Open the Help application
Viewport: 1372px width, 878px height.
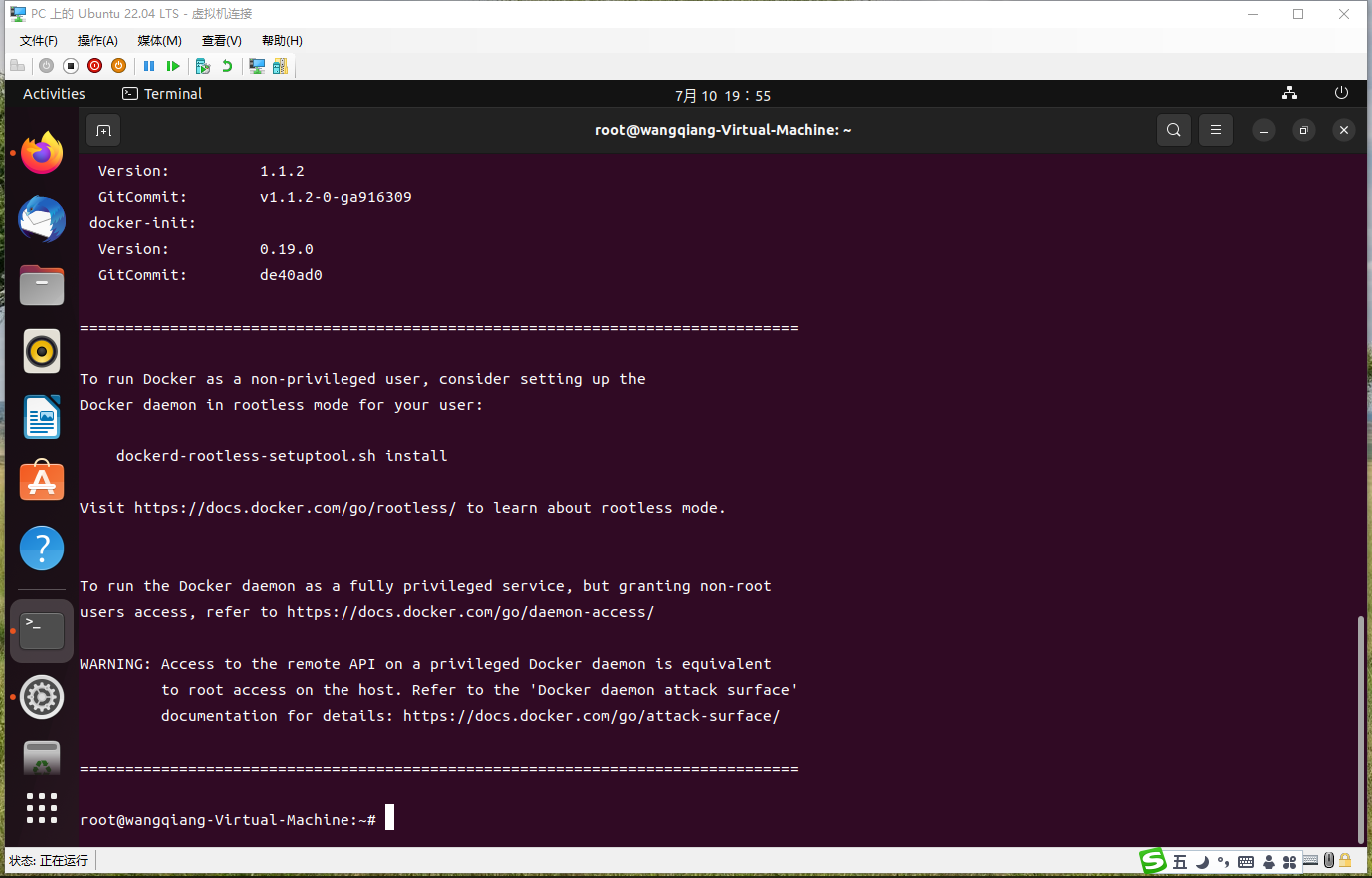point(42,548)
